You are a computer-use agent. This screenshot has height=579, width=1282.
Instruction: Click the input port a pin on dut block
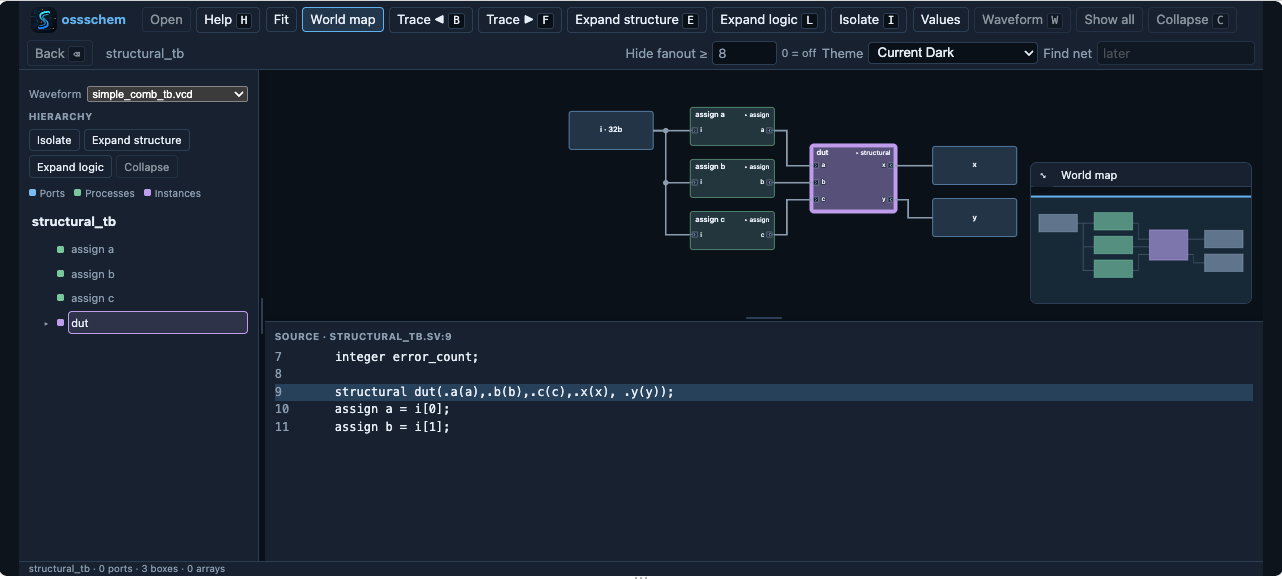coord(817,165)
